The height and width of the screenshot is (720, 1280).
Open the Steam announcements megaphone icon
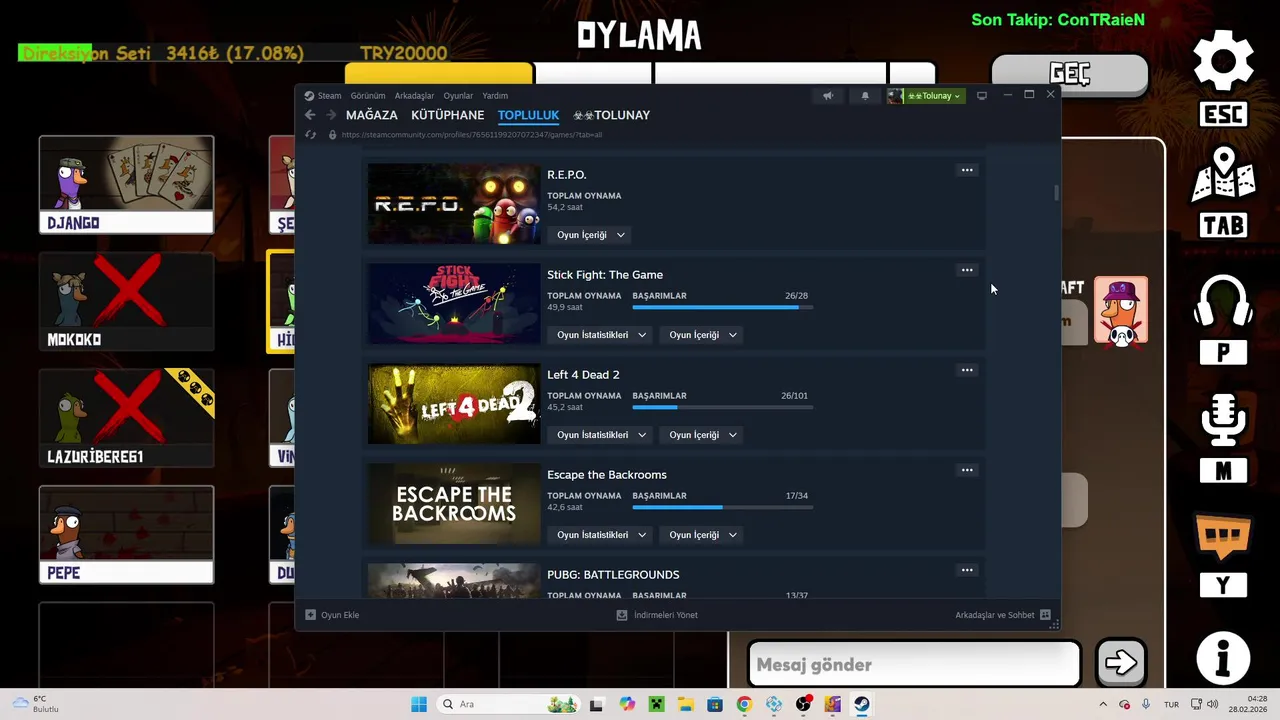click(828, 96)
